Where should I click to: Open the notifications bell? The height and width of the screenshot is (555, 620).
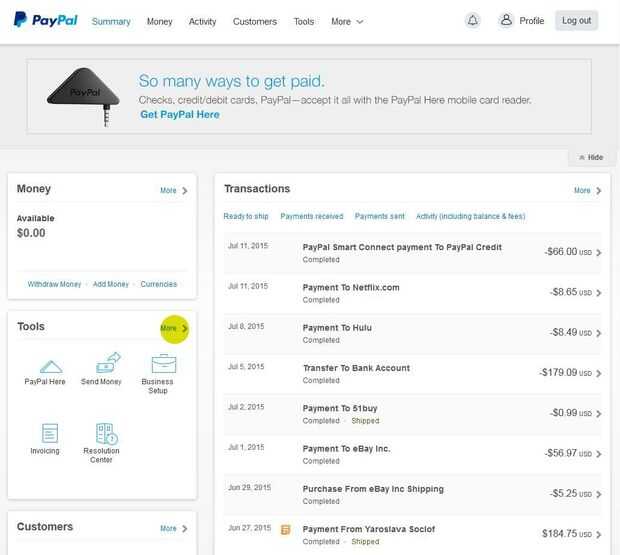pyautogui.click(x=473, y=21)
